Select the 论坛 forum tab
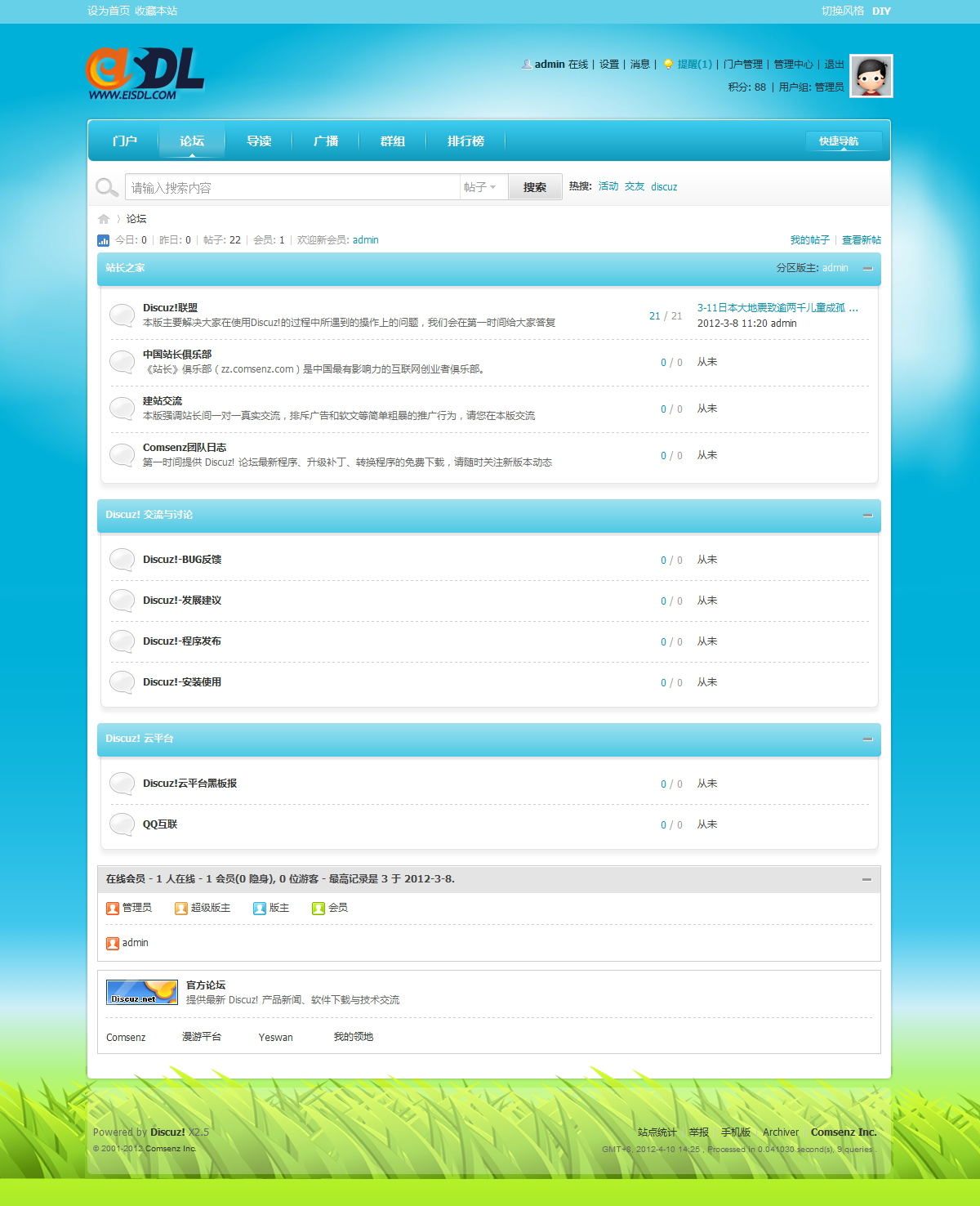 [192, 141]
